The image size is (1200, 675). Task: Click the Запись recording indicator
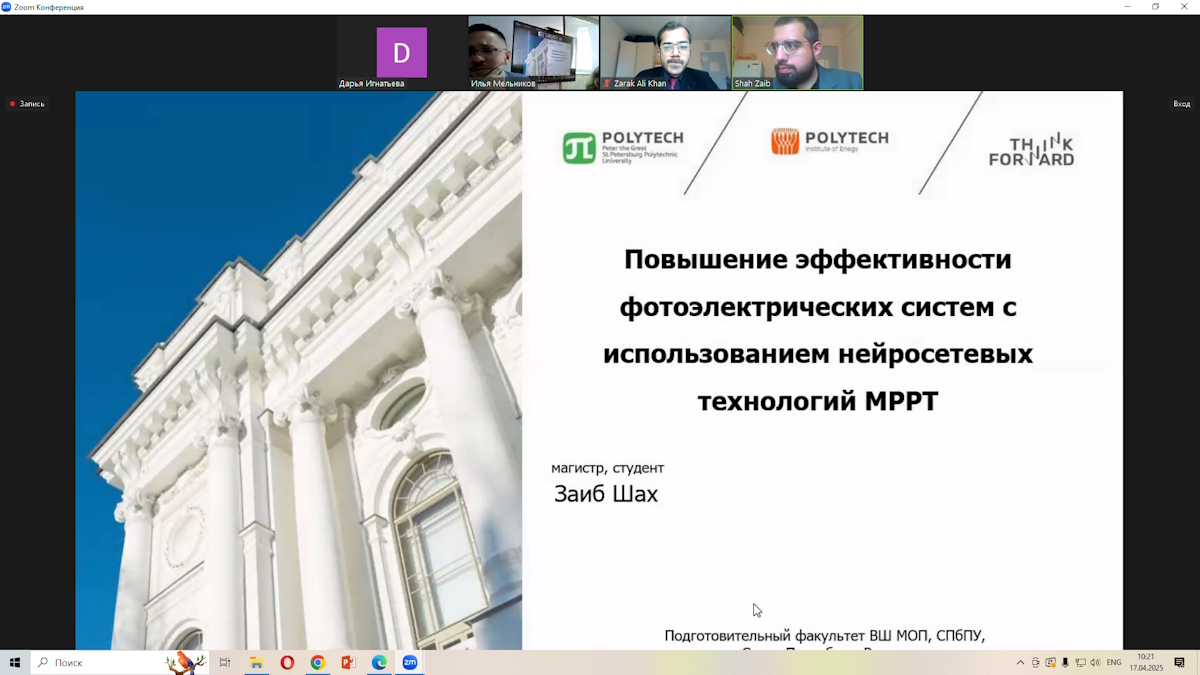click(27, 104)
